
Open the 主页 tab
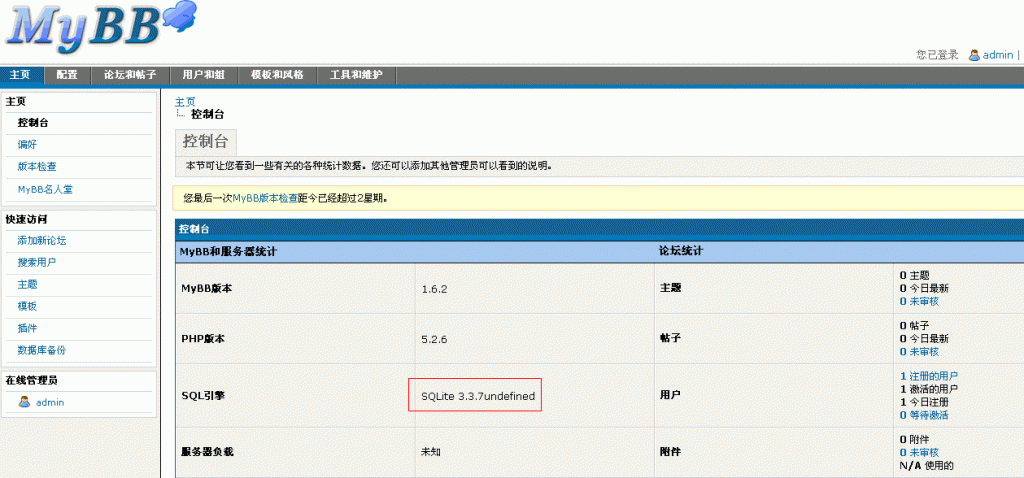tap(21, 75)
